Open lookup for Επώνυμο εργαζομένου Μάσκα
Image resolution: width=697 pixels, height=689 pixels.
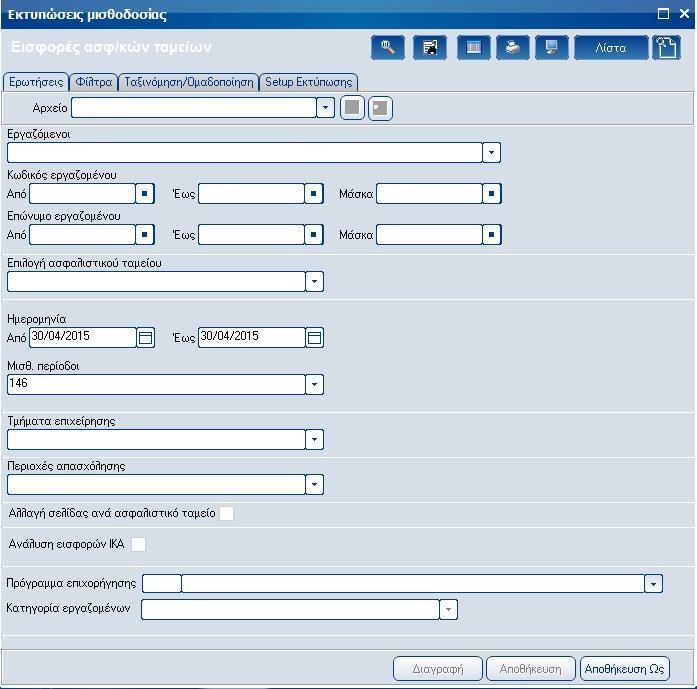coord(491,234)
